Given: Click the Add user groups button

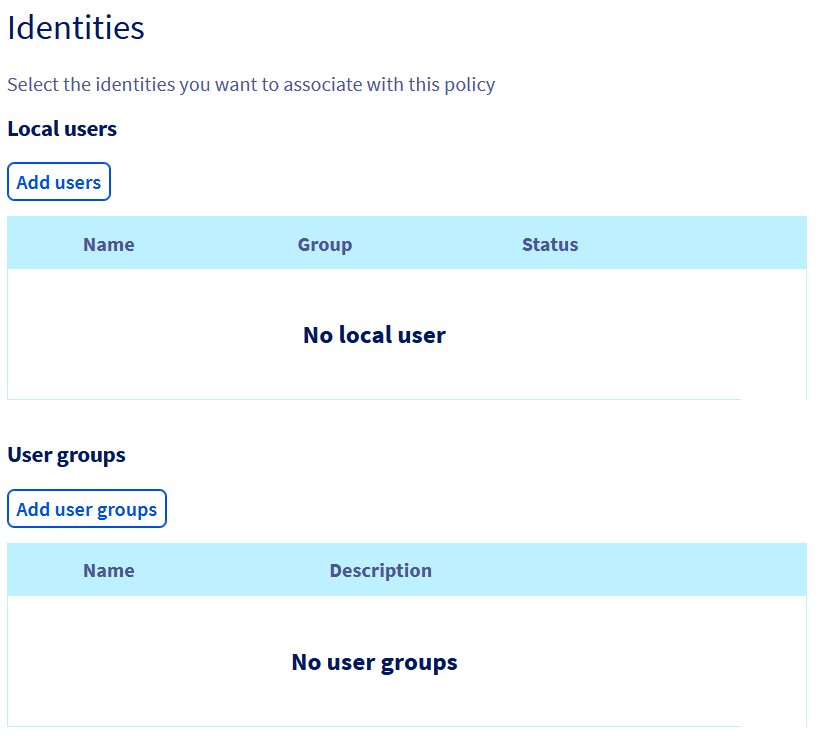Looking at the screenshot, I should pos(86,508).
